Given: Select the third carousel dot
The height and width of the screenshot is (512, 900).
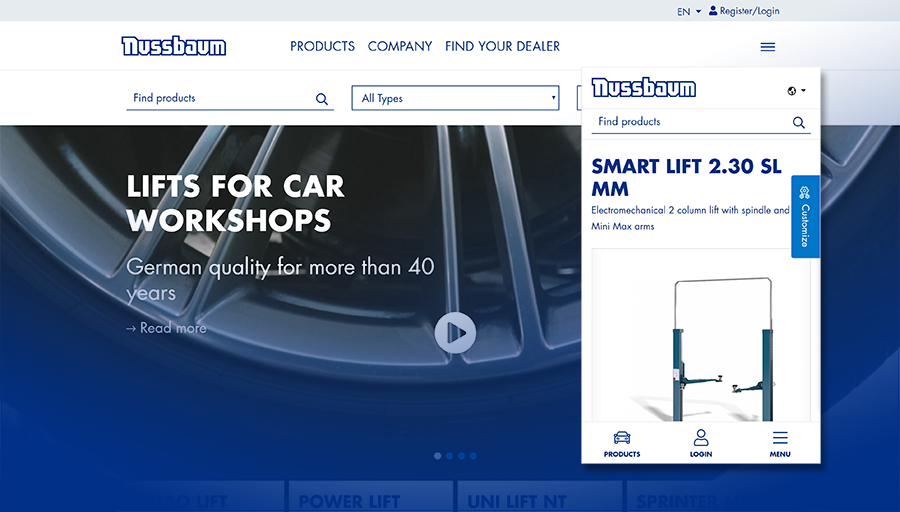Looking at the screenshot, I should [461, 456].
